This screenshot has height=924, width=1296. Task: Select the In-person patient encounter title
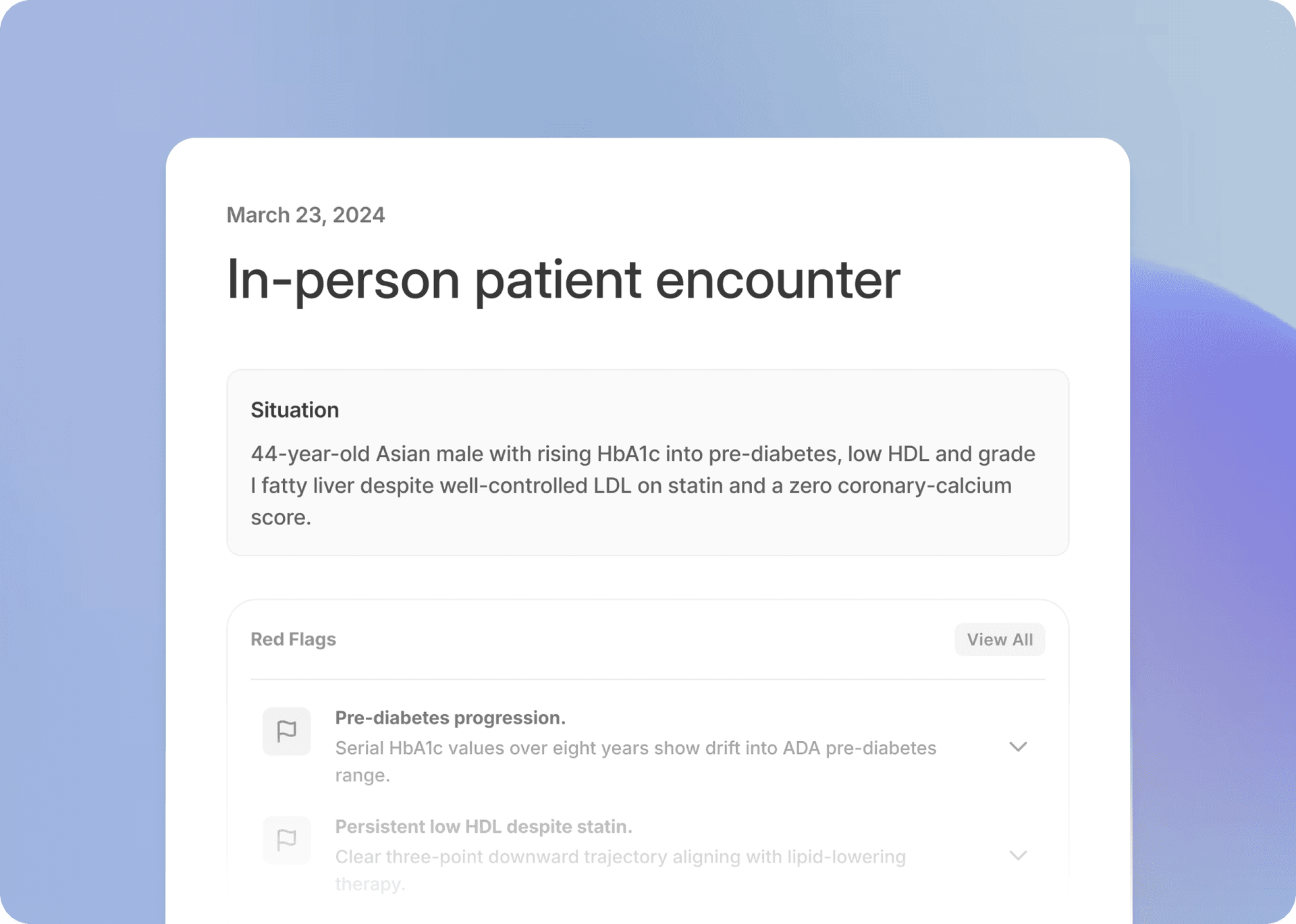coord(562,279)
